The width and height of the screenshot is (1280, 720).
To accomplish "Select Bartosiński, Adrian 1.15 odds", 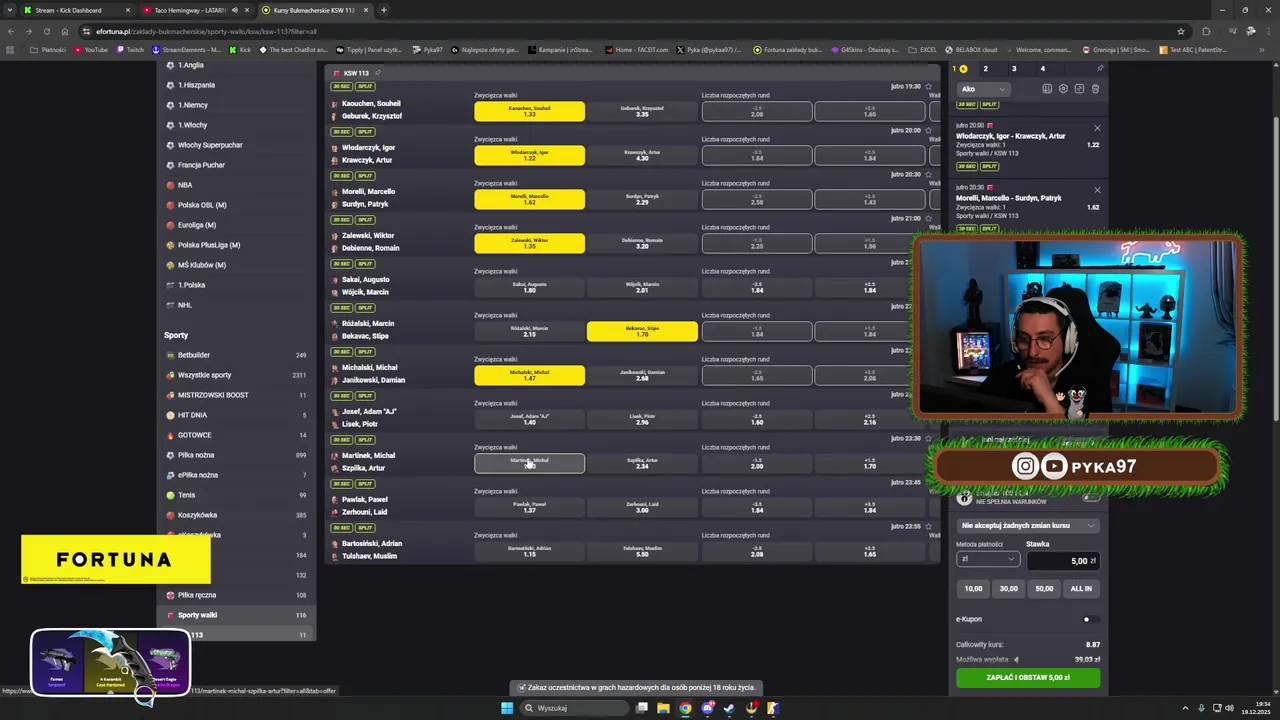I will coord(529,551).
